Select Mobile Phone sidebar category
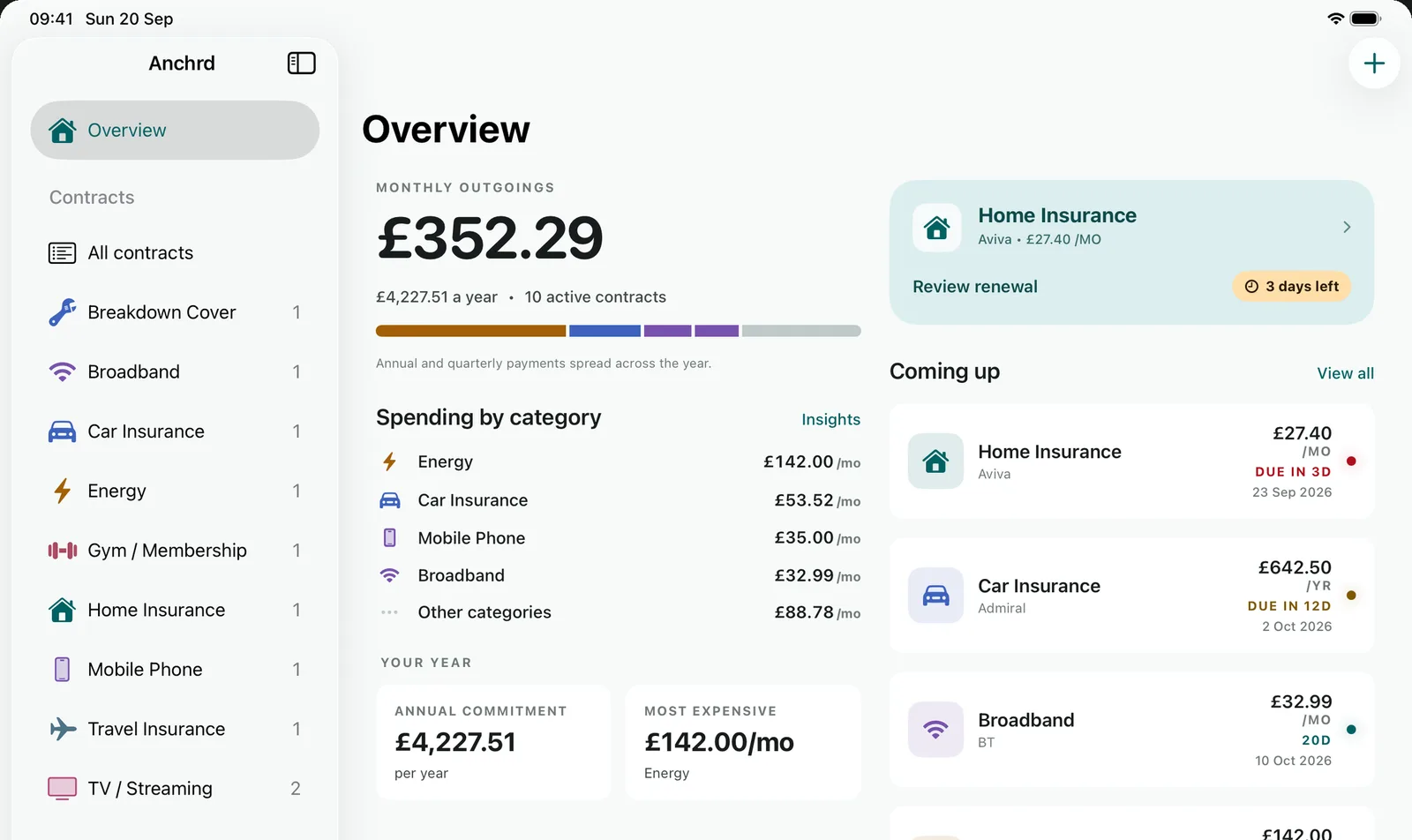Image resolution: width=1412 pixels, height=840 pixels. [x=175, y=670]
